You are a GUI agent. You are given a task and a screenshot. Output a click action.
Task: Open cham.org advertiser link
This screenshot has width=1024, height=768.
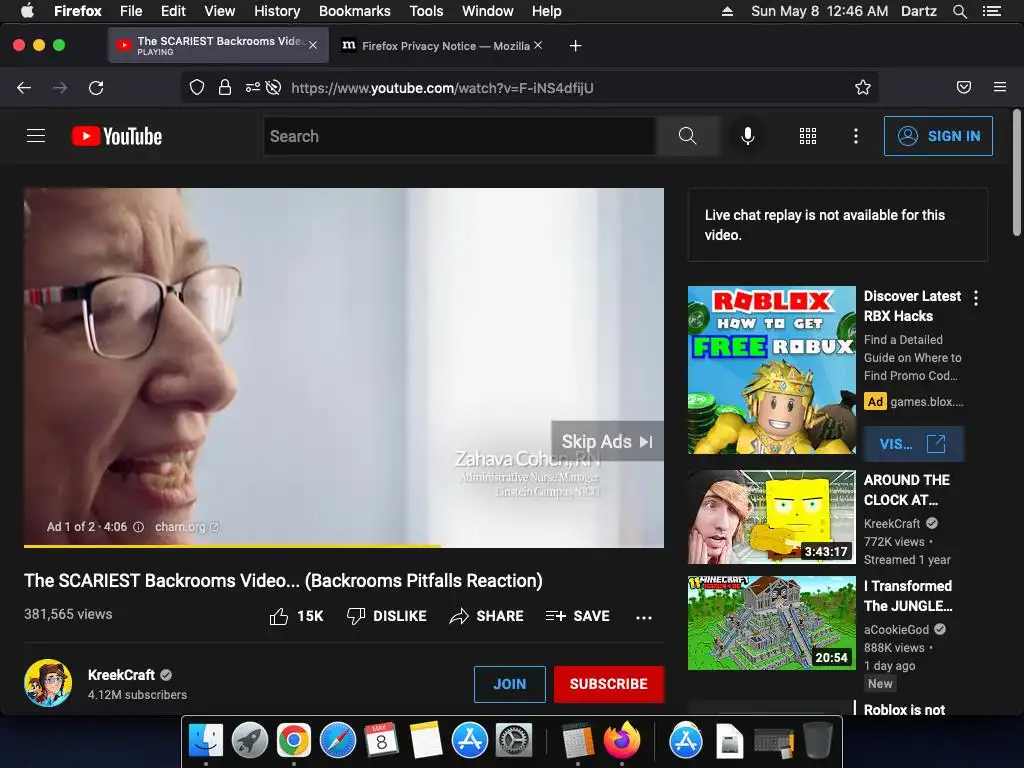pyautogui.click(x=187, y=526)
